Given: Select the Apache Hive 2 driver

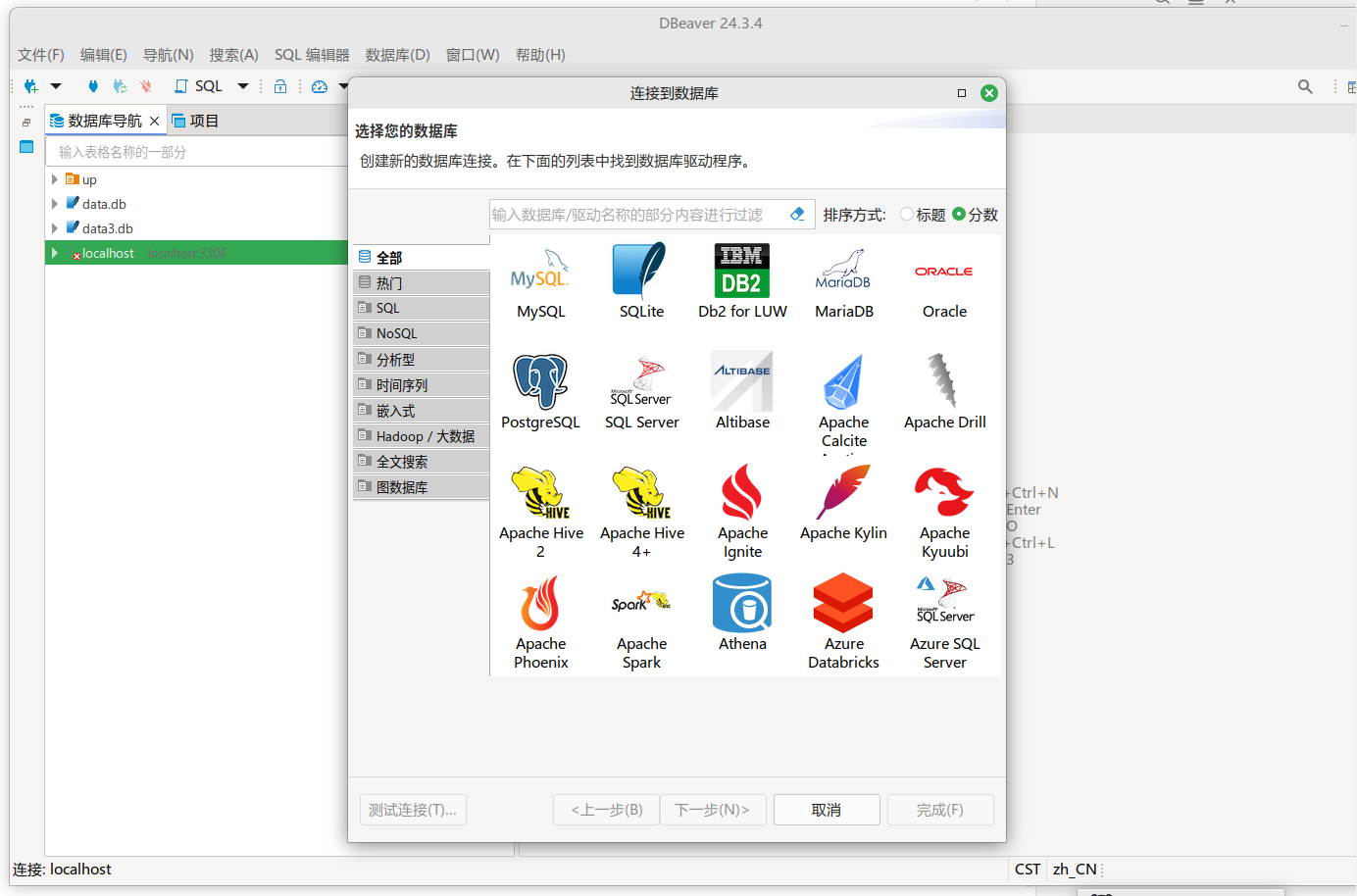Looking at the screenshot, I should pyautogui.click(x=540, y=513).
